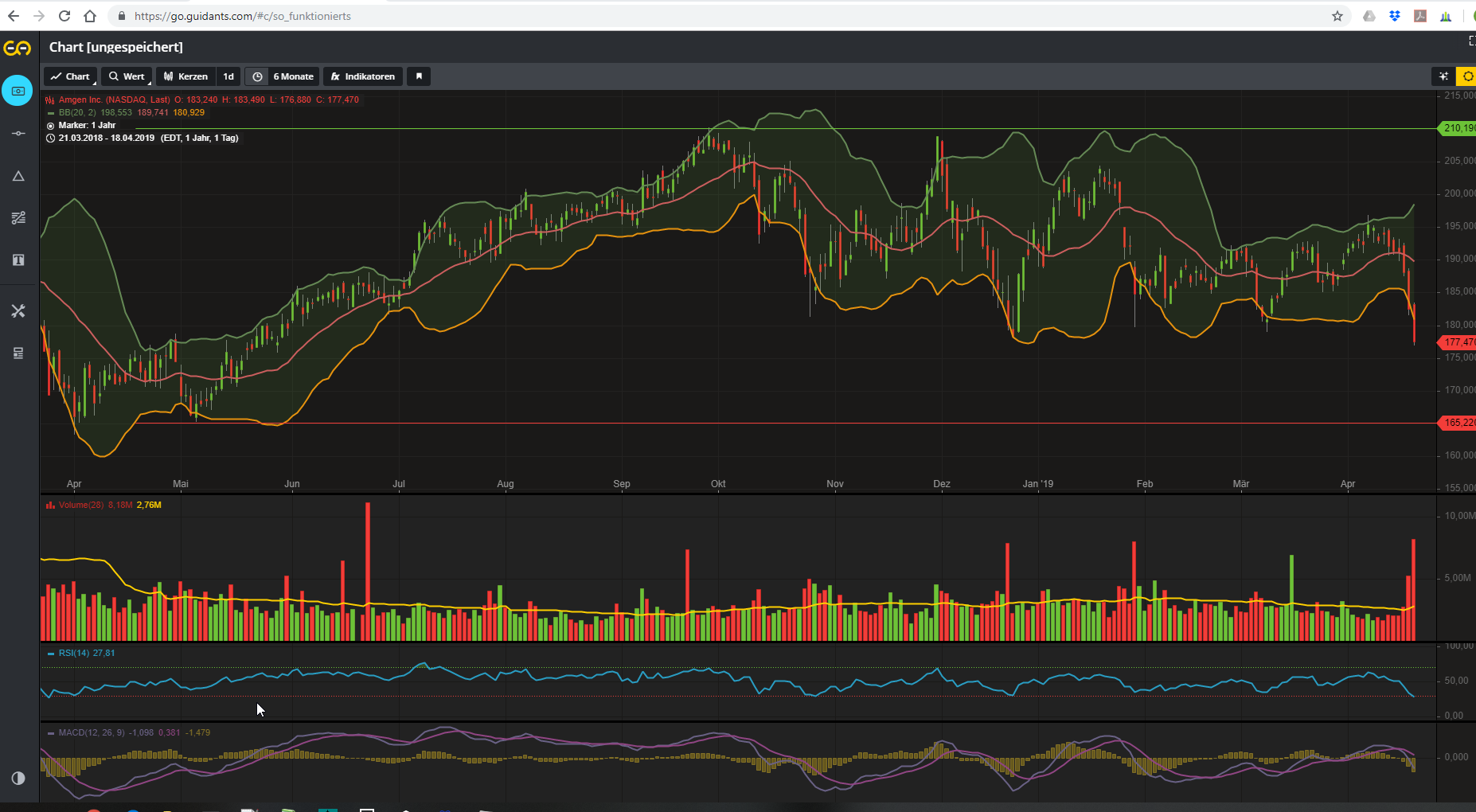Select the horizontal line drawing tool
Image resolution: width=1476 pixels, height=812 pixels.
(18, 133)
